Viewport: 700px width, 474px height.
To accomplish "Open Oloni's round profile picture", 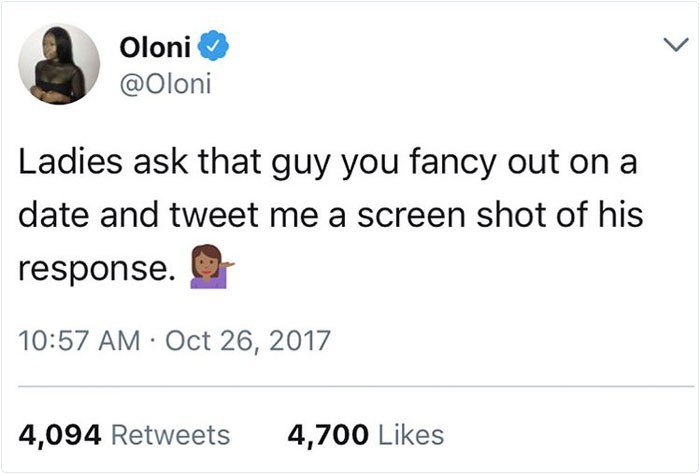I will 59,65.
